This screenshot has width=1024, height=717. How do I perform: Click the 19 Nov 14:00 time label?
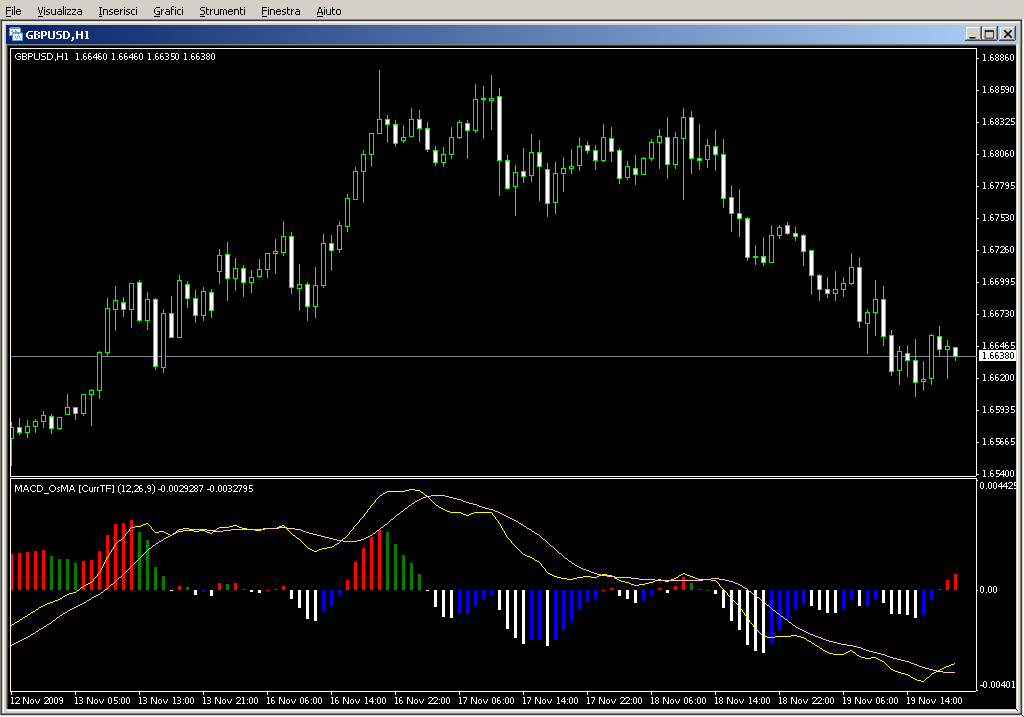point(934,701)
